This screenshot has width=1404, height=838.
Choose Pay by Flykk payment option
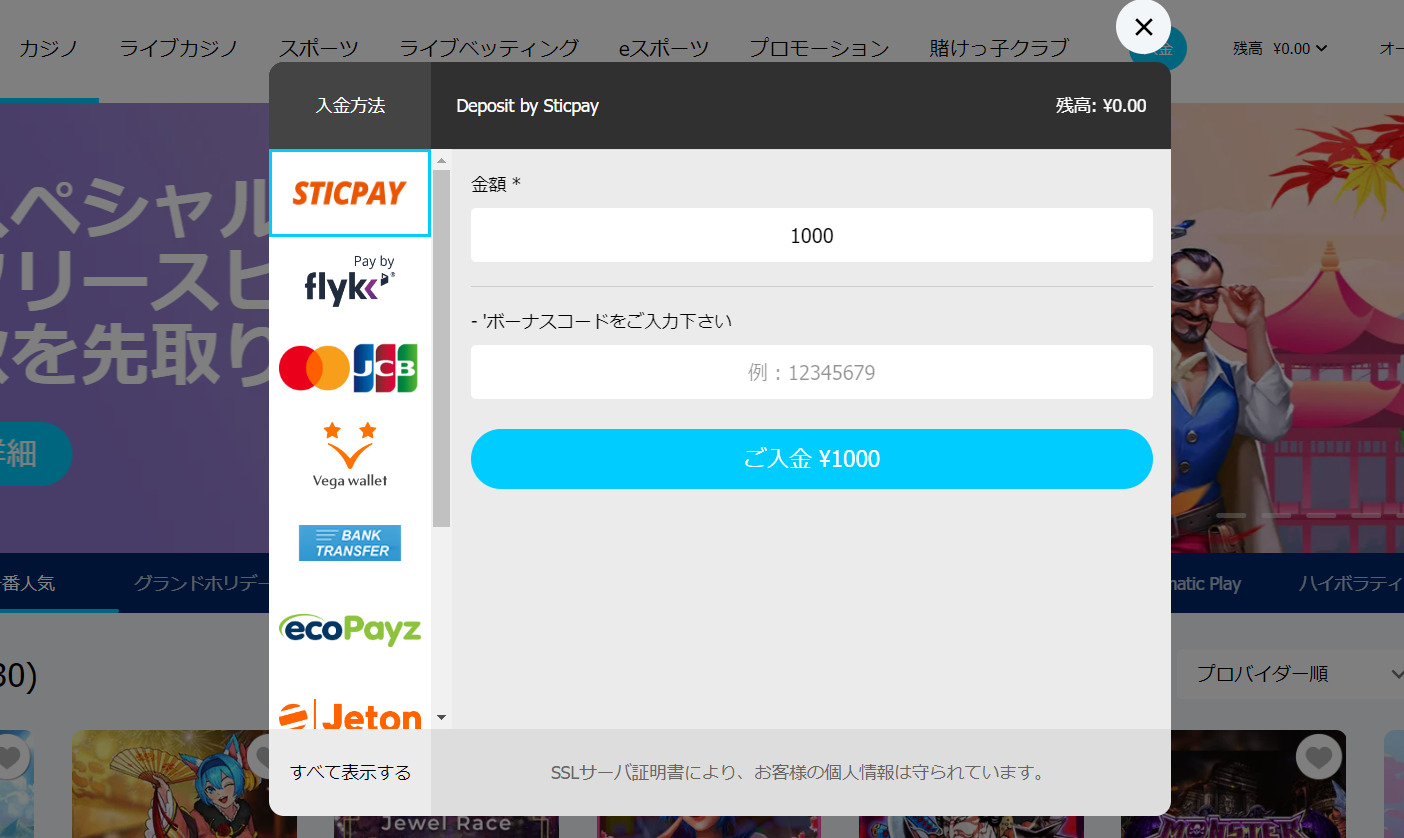(x=350, y=281)
